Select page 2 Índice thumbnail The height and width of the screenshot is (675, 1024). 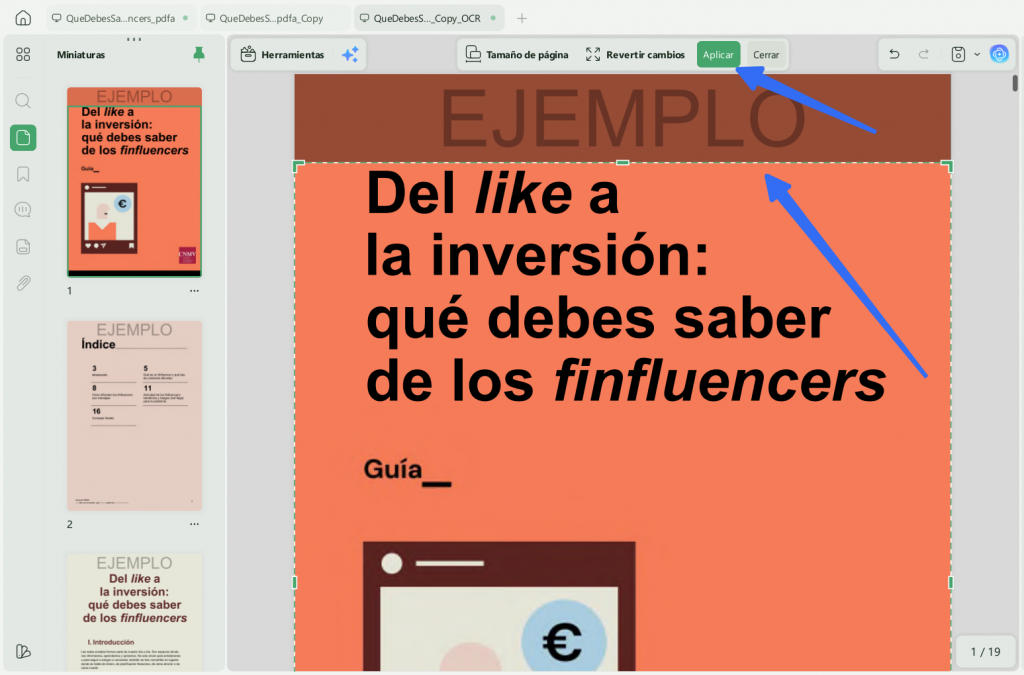[x=135, y=415]
